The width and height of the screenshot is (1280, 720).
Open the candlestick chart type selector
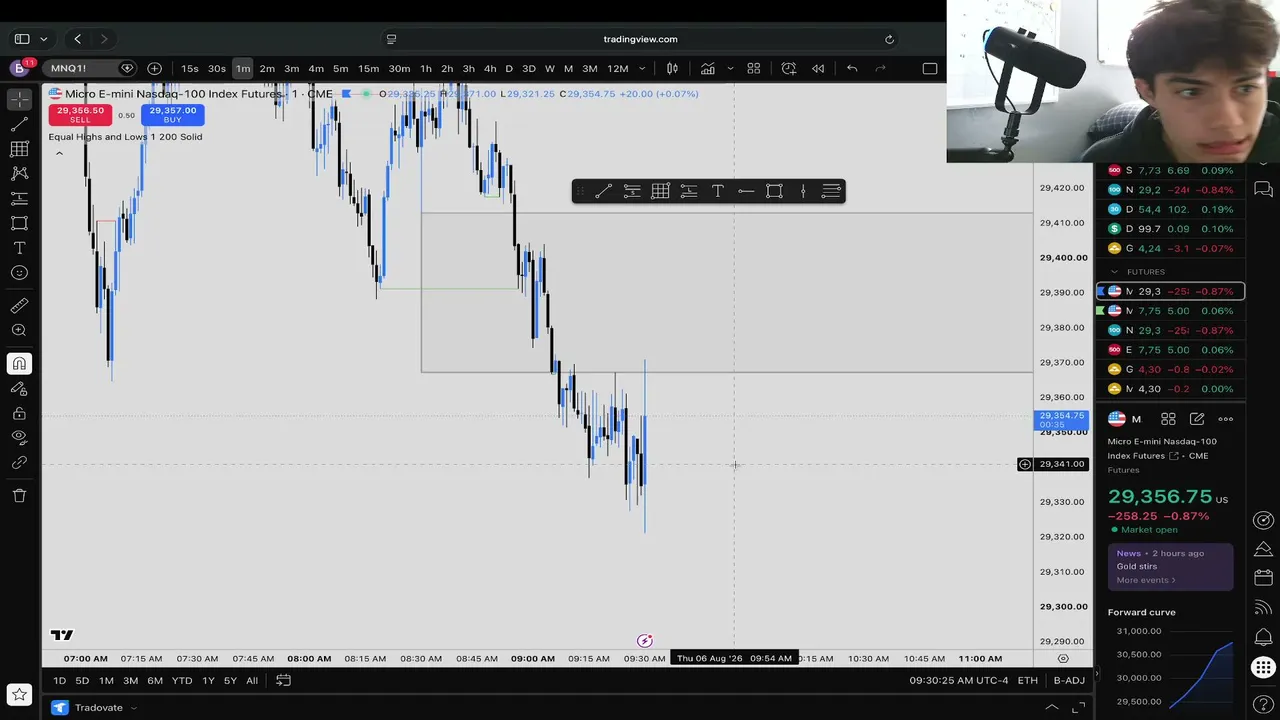672,68
